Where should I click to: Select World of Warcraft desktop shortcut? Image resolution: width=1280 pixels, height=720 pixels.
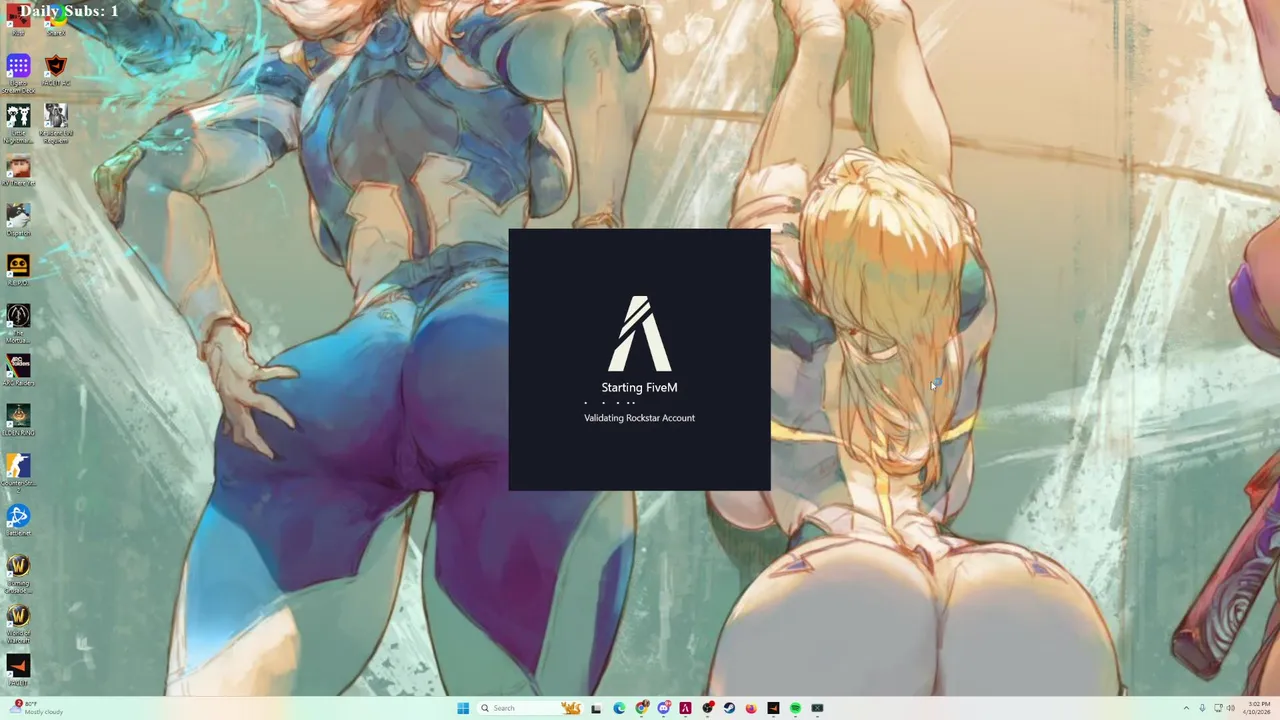pyautogui.click(x=18, y=624)
